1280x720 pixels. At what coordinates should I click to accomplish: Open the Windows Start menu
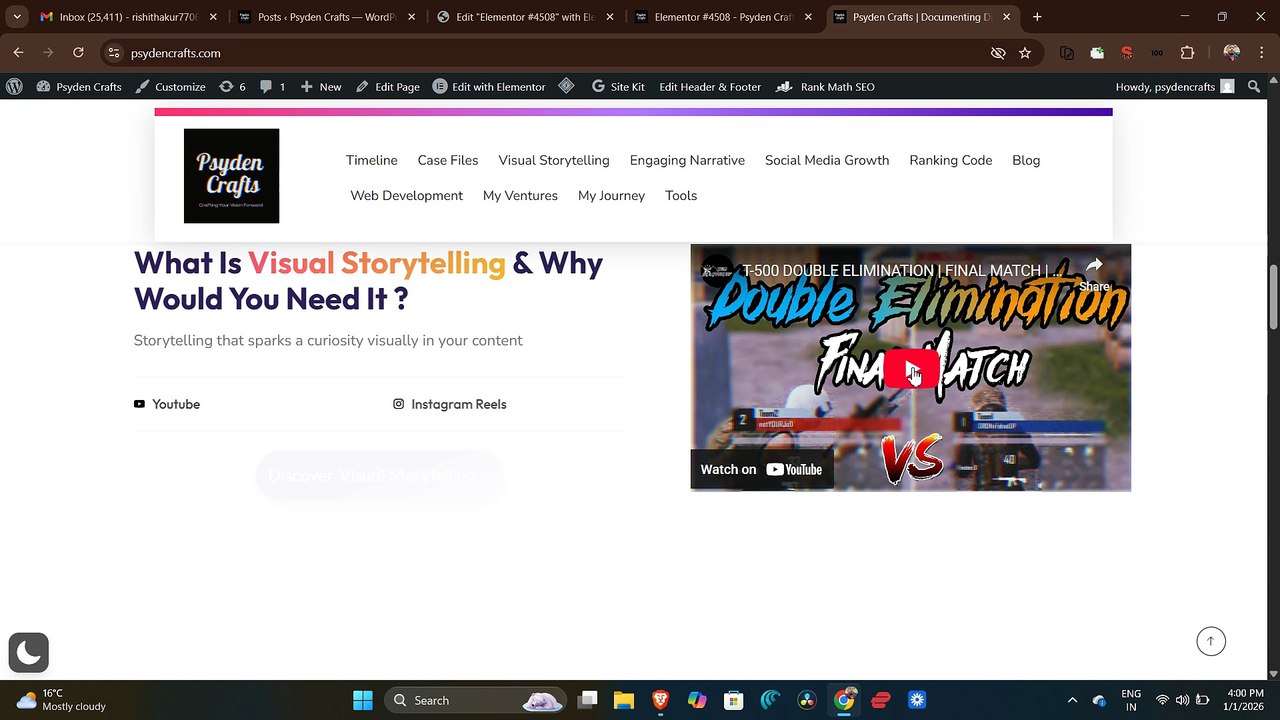coord(363,700)
